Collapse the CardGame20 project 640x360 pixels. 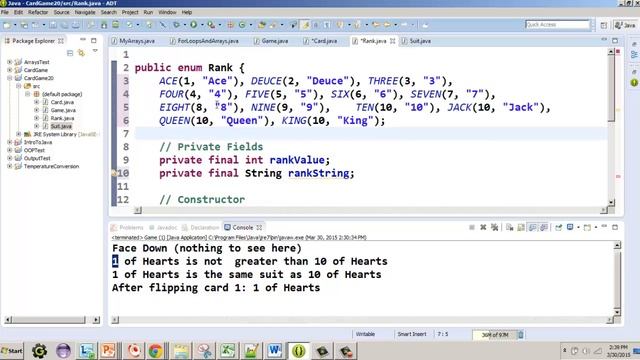click(9, 78)
